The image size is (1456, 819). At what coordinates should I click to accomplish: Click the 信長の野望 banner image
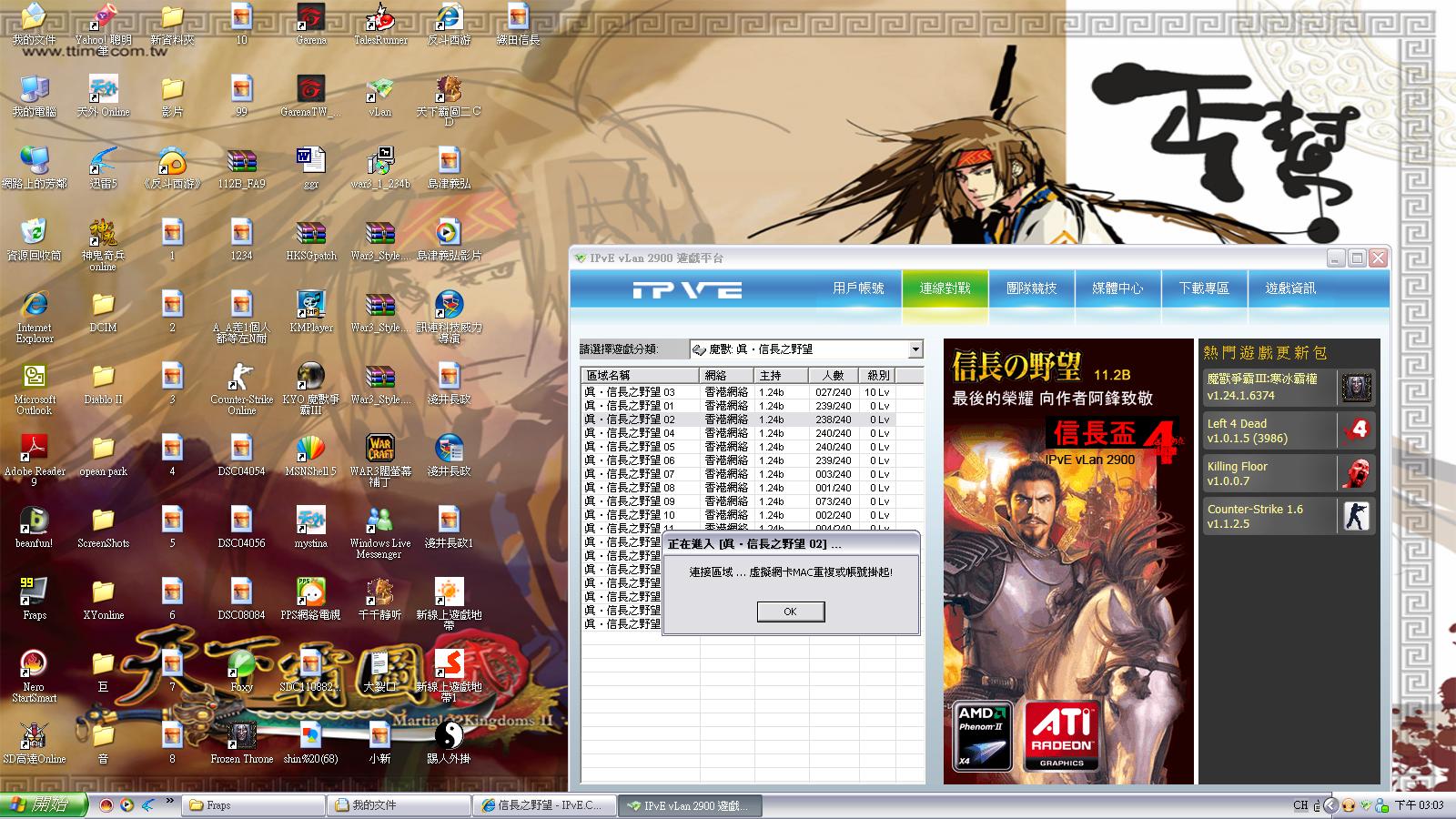coord(1067,561)
